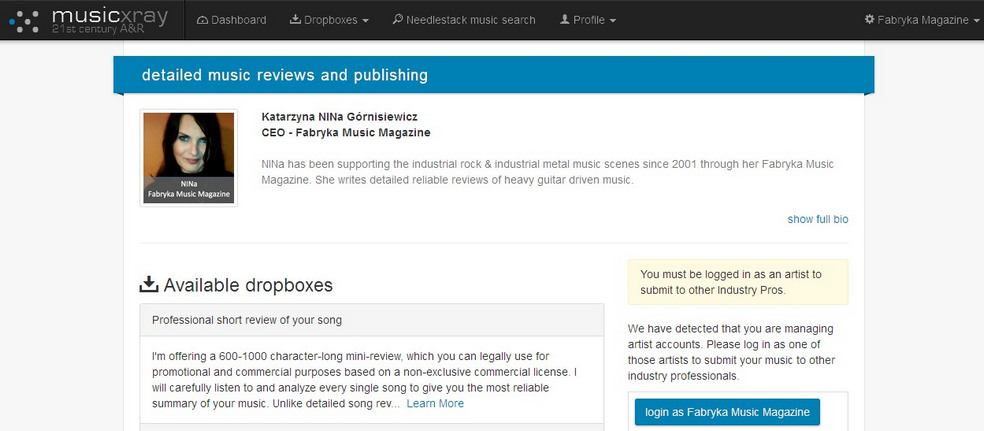984x431 pixels.
Task: Click the musicxray dots logo icon
Action: coord(25,20)
